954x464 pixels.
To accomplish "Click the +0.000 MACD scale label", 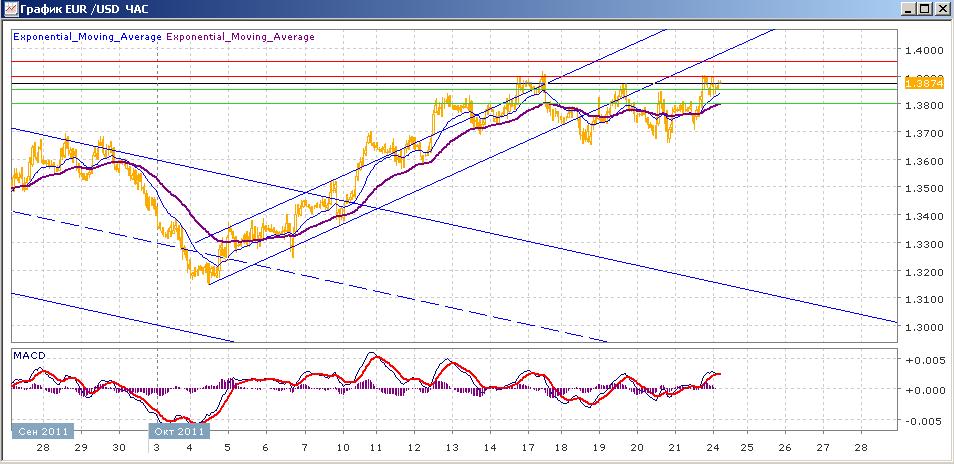I will 924,390.
